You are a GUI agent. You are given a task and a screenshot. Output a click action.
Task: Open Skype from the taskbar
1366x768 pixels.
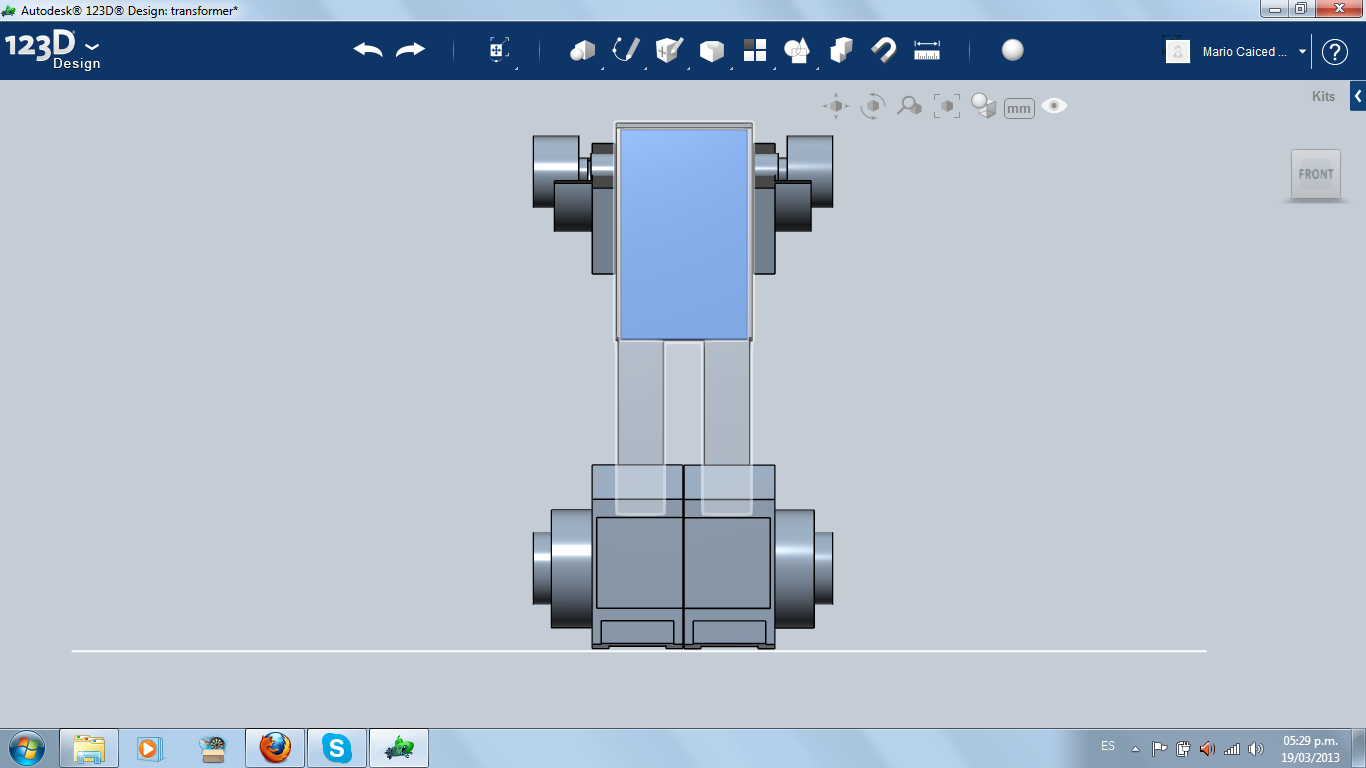click(337, 748)
